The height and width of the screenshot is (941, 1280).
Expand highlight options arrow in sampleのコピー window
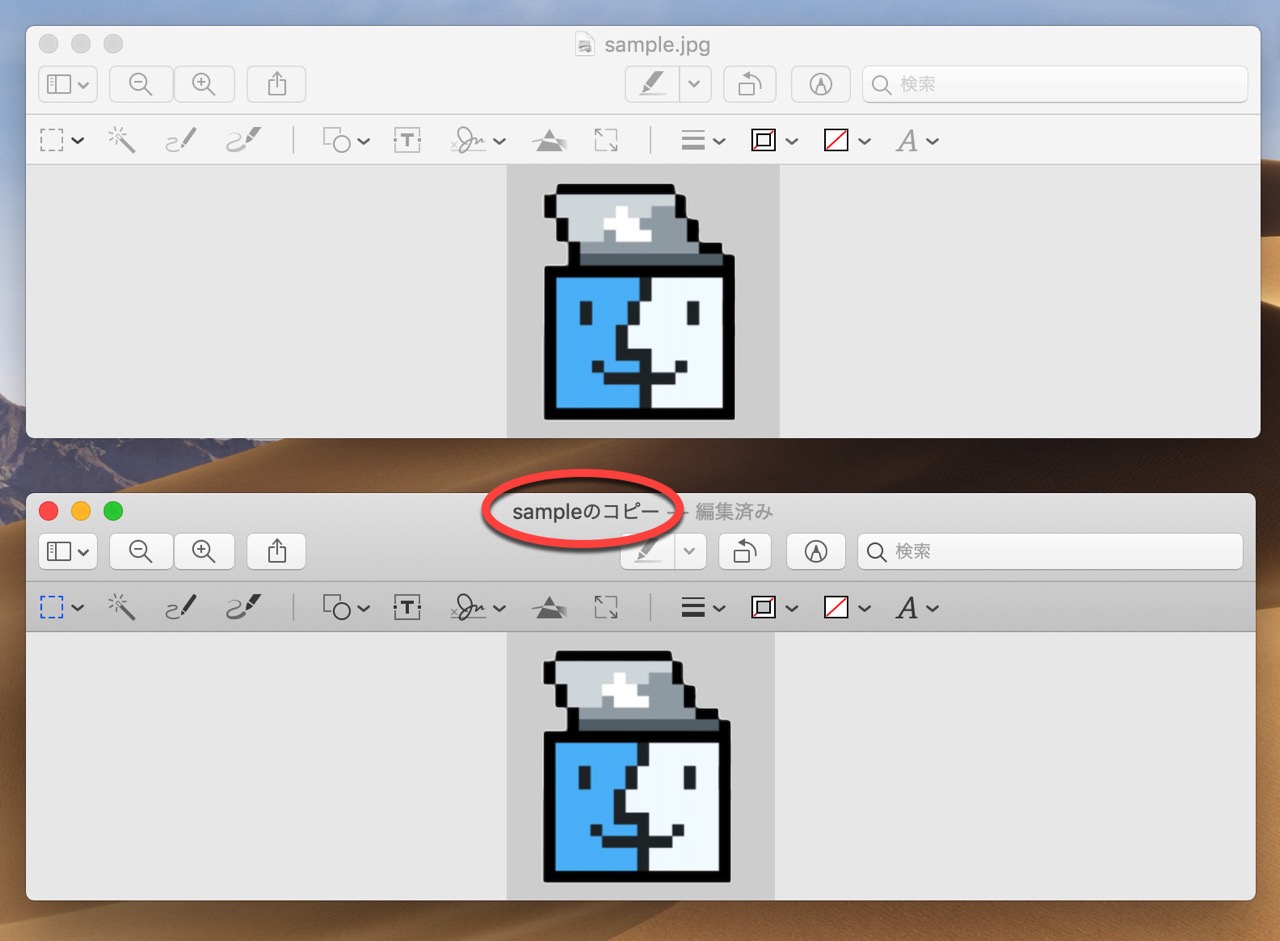pos(690,551)
